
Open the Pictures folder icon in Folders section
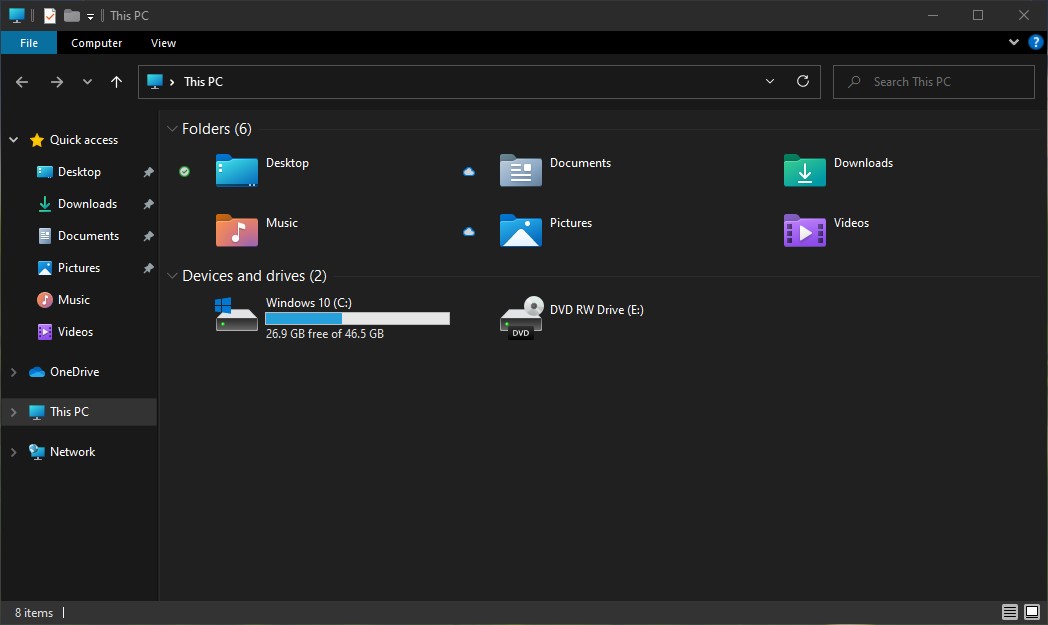tap(521, 231)
